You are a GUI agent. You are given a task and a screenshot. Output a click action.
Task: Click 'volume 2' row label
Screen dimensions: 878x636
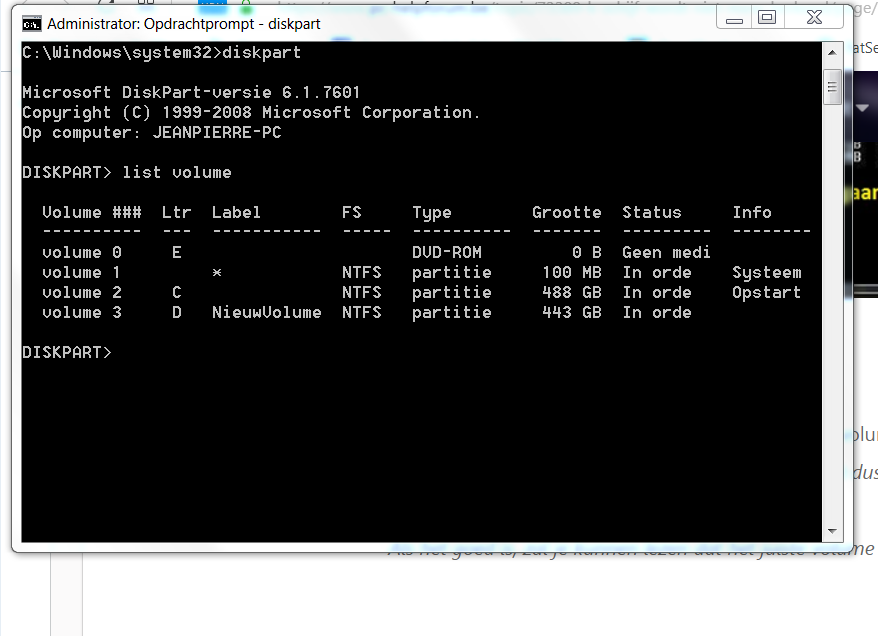[82, 293]
